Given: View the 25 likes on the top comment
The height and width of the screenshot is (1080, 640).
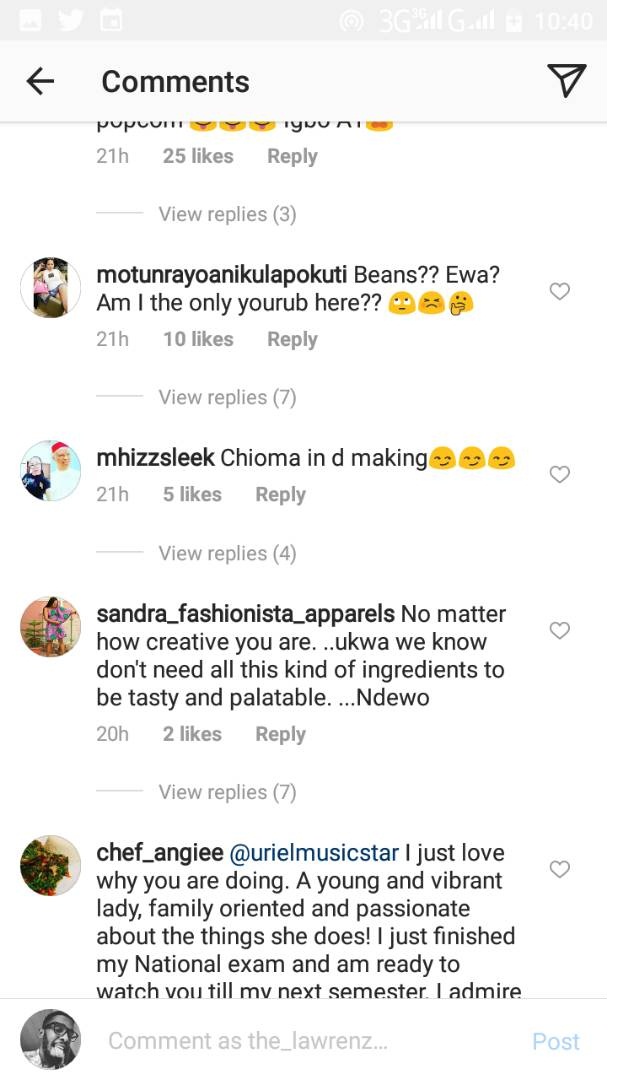Looking at the screenshot, I should (198, 156).
